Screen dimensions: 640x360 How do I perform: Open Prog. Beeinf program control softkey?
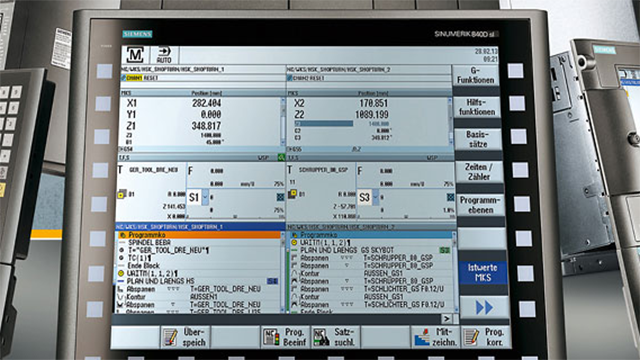point(285,337)
